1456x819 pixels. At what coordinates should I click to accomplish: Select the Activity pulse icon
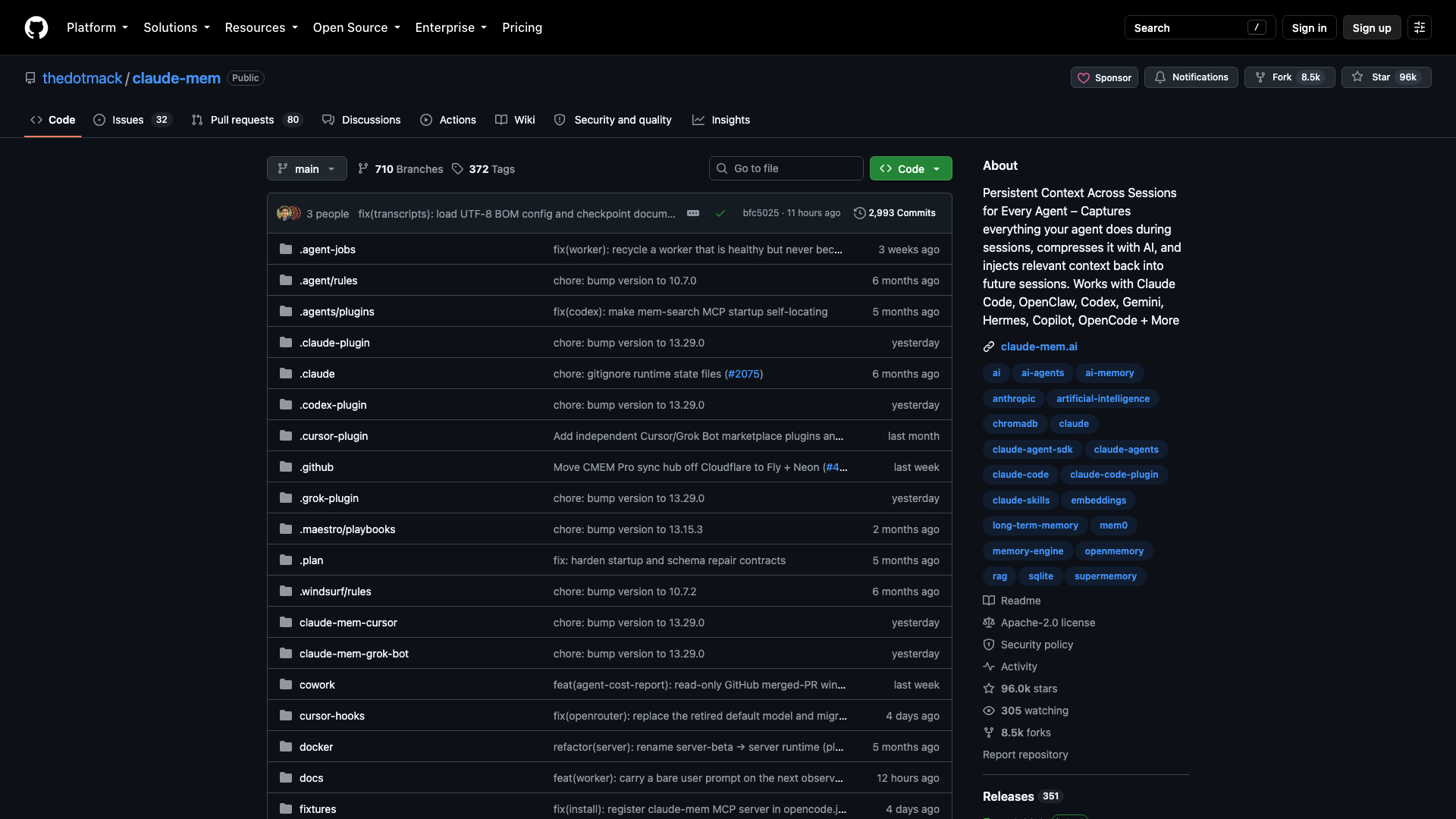point(989,667)
